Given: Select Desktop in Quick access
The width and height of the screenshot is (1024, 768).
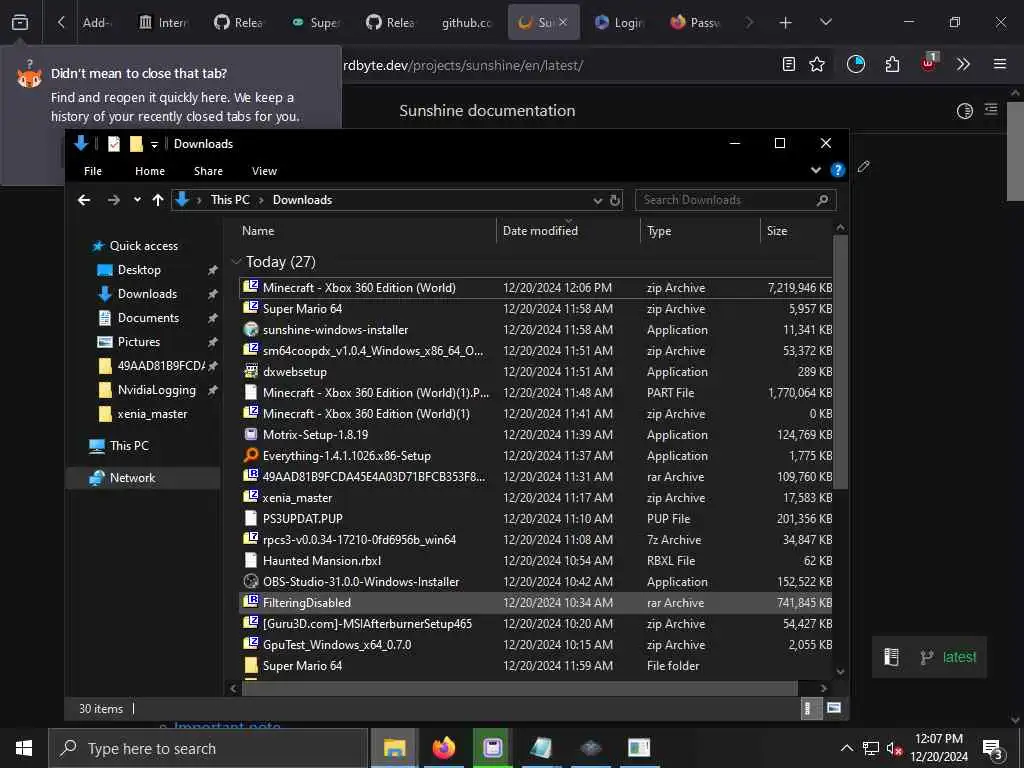Looking at the screenshot, I should click(x=138, y=270).
